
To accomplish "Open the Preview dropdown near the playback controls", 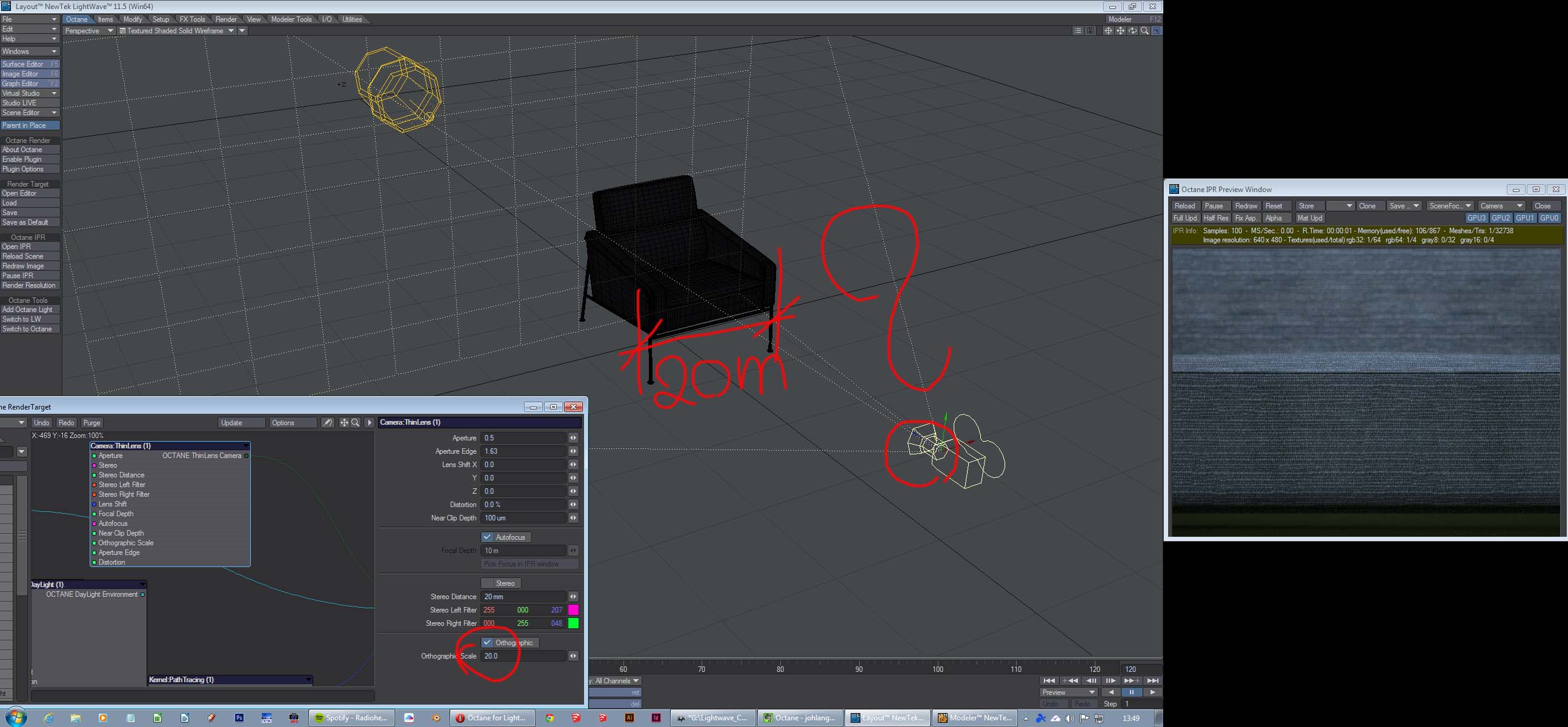I will pyautogui.click(x=1068, y=692).
